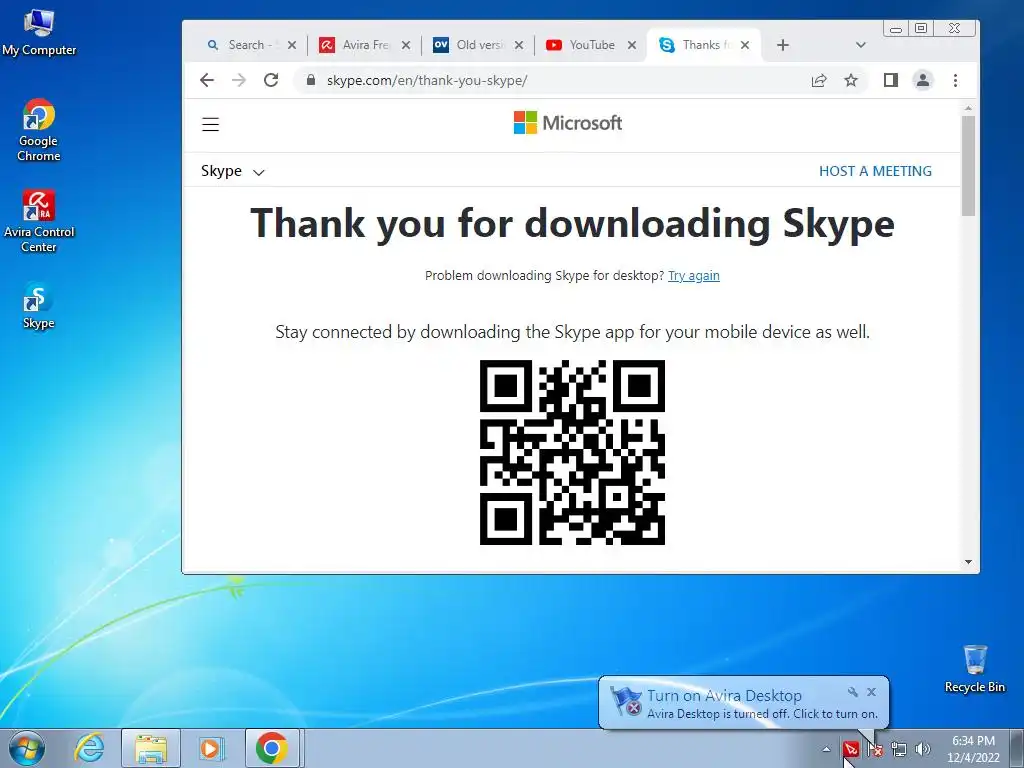Open the Chrome profile avatar
This screenshot has height=768, width=1024.
point(923,80)
